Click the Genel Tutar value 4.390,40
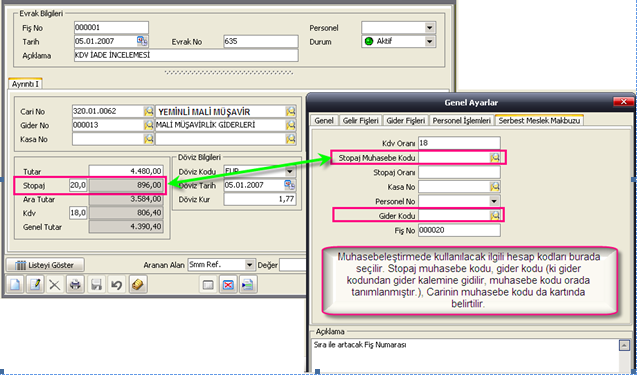640x375 pixels. [x=126, y=226]
